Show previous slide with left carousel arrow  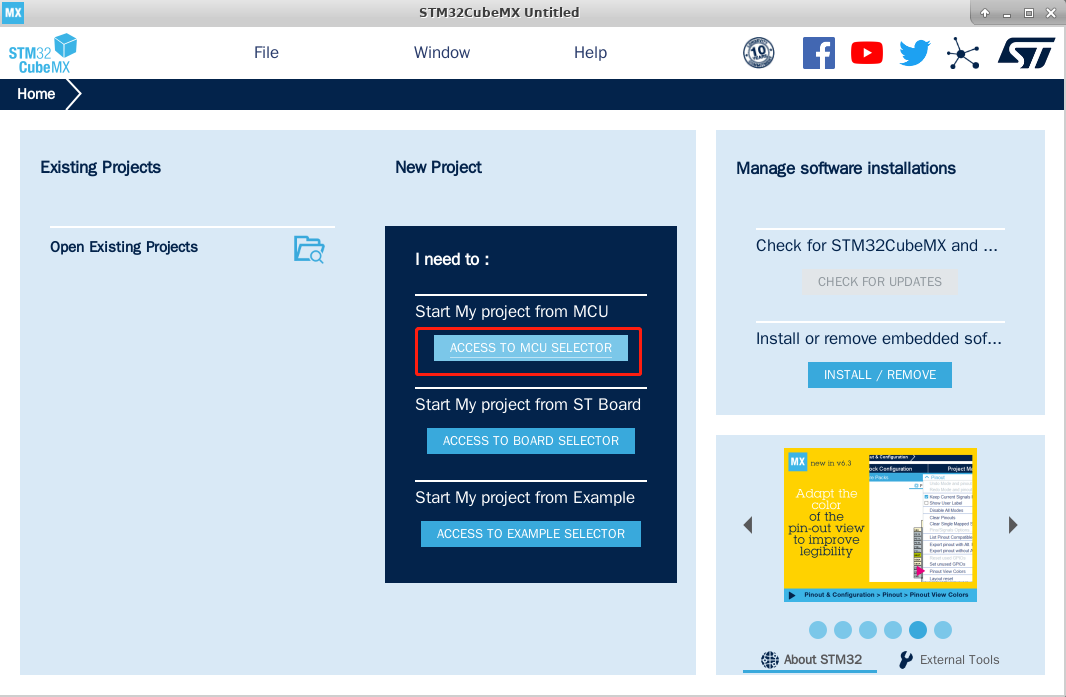(747, 525)
